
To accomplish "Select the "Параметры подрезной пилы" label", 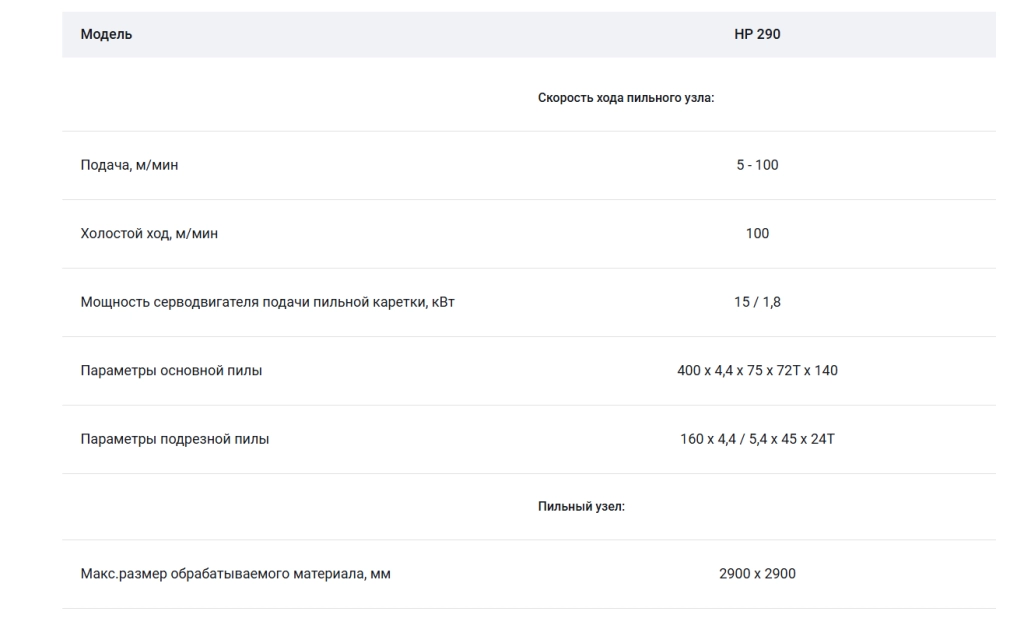I will tap(174, 440).
